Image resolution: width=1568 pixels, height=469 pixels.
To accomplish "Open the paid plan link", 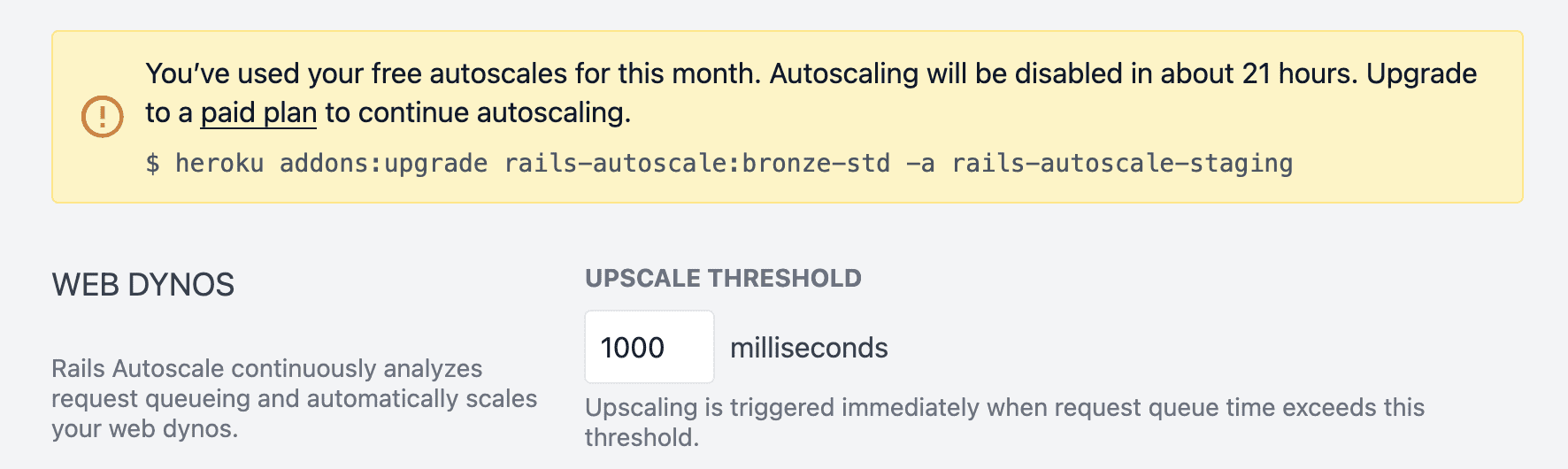I will (x=258, y=113).
